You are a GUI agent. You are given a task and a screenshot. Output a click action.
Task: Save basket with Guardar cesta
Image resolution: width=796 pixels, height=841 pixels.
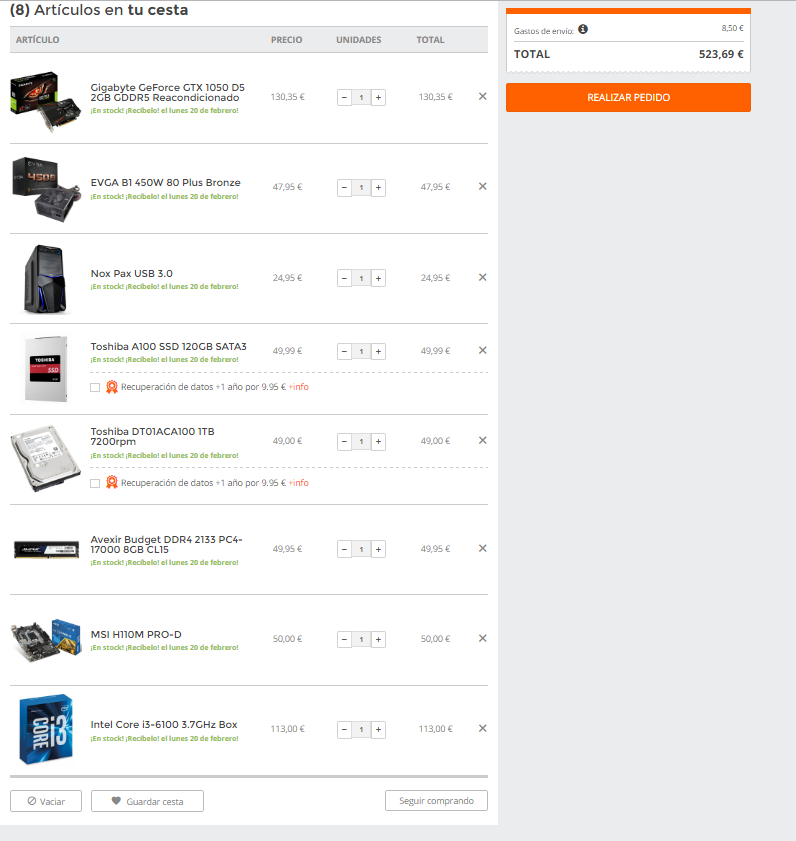tap(148, 801)
